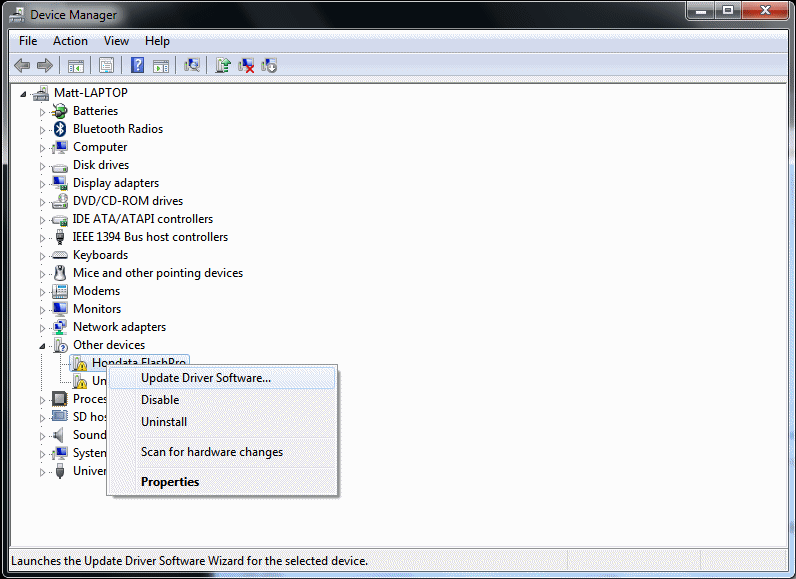Select Mice and other pointing devices label
This screenshot has width=796, height=579.
pyautogui.click(x=158, y=273)
